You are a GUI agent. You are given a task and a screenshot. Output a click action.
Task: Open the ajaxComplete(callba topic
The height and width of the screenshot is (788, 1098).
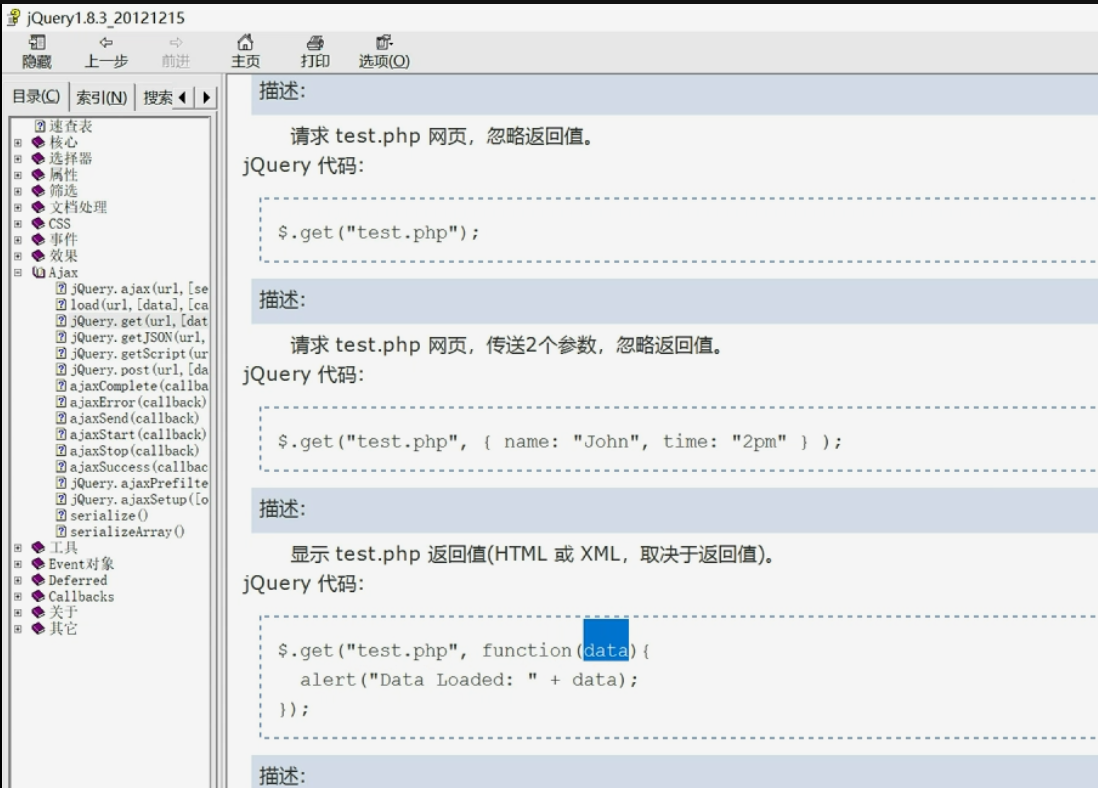point(132,386)
